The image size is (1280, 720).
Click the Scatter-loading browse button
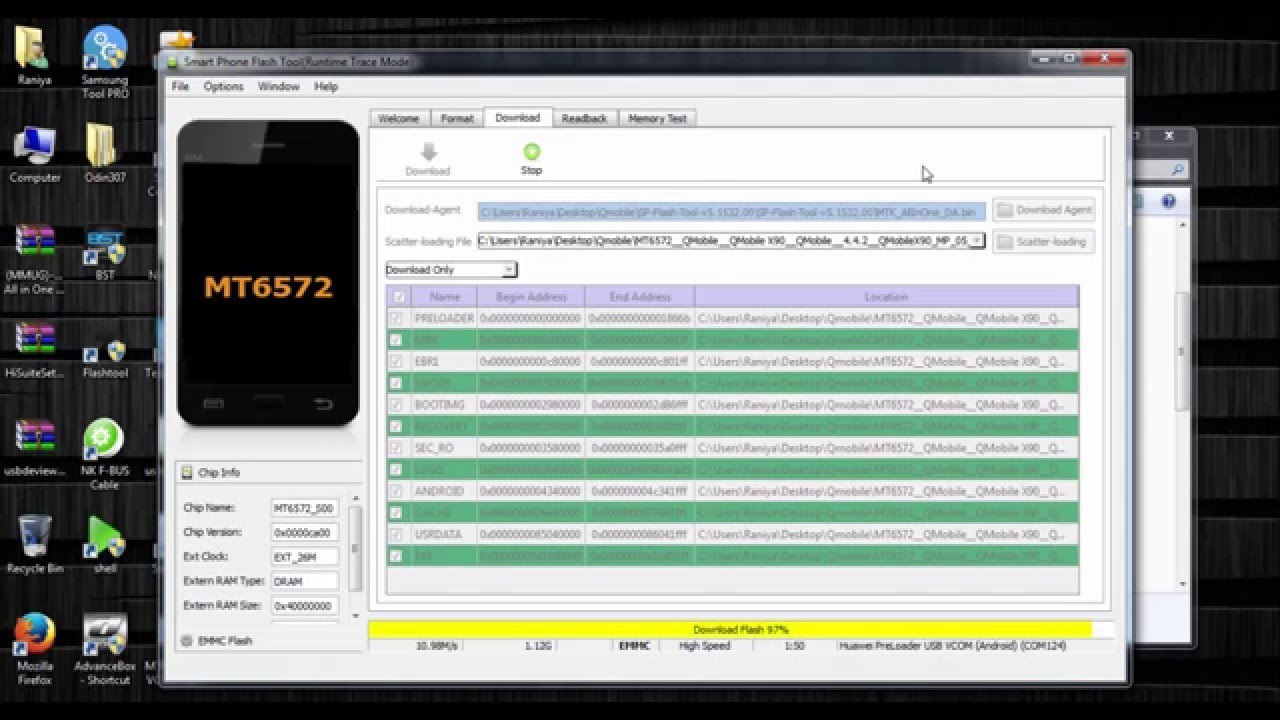tap(1044, 241)
